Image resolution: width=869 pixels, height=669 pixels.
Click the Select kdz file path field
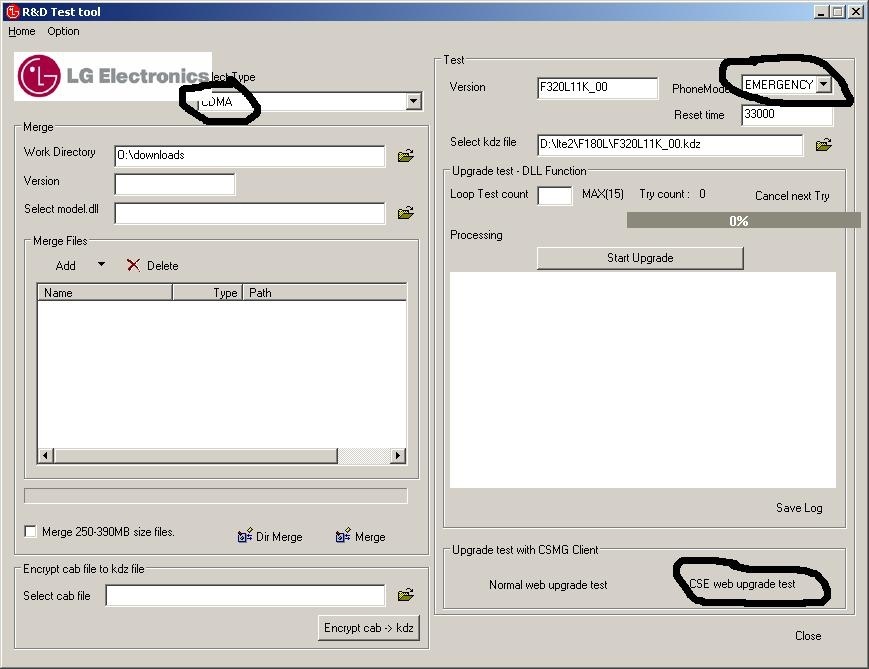coord(670,145)
